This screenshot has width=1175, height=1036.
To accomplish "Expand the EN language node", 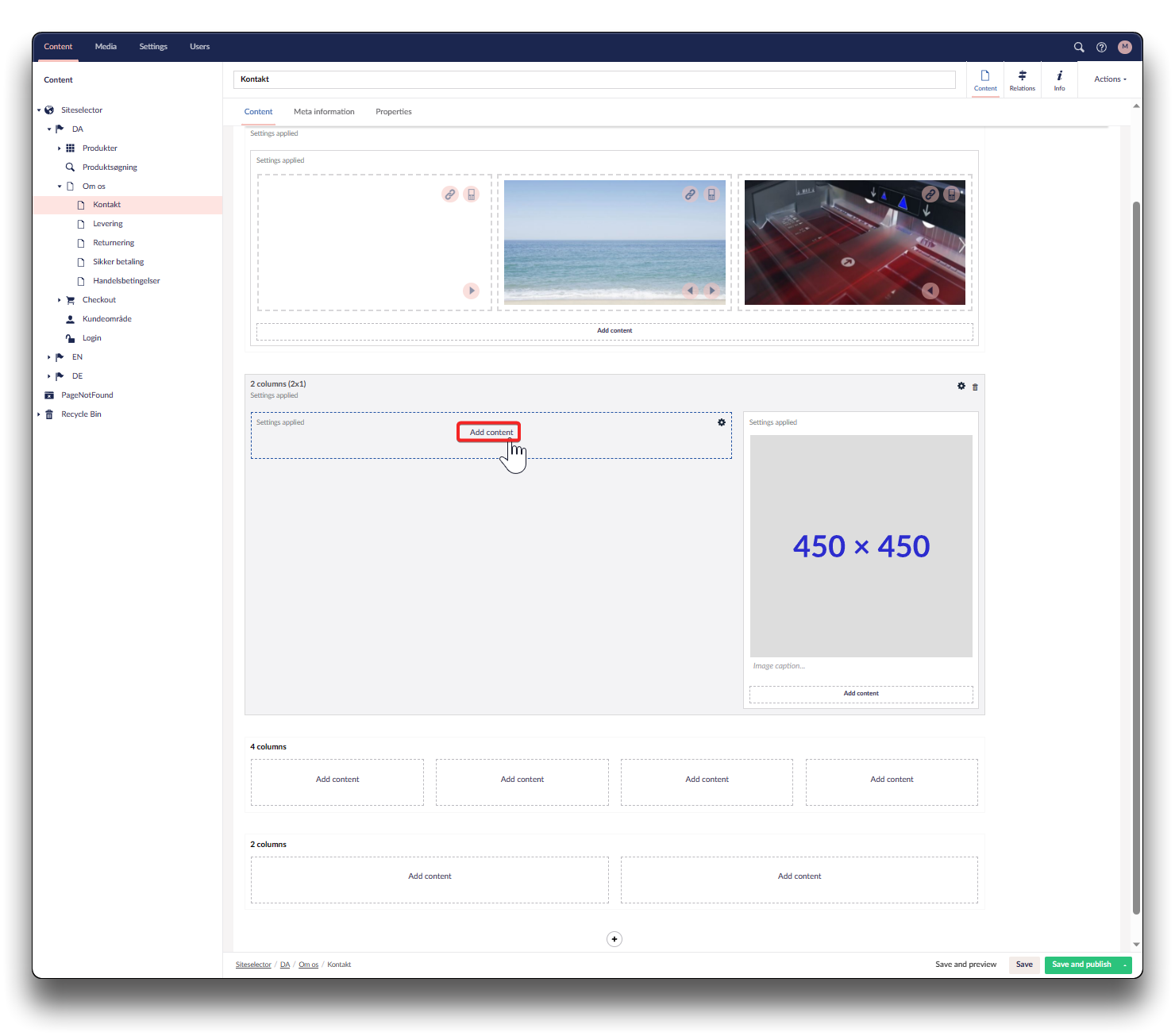I will tap(48, 357).
